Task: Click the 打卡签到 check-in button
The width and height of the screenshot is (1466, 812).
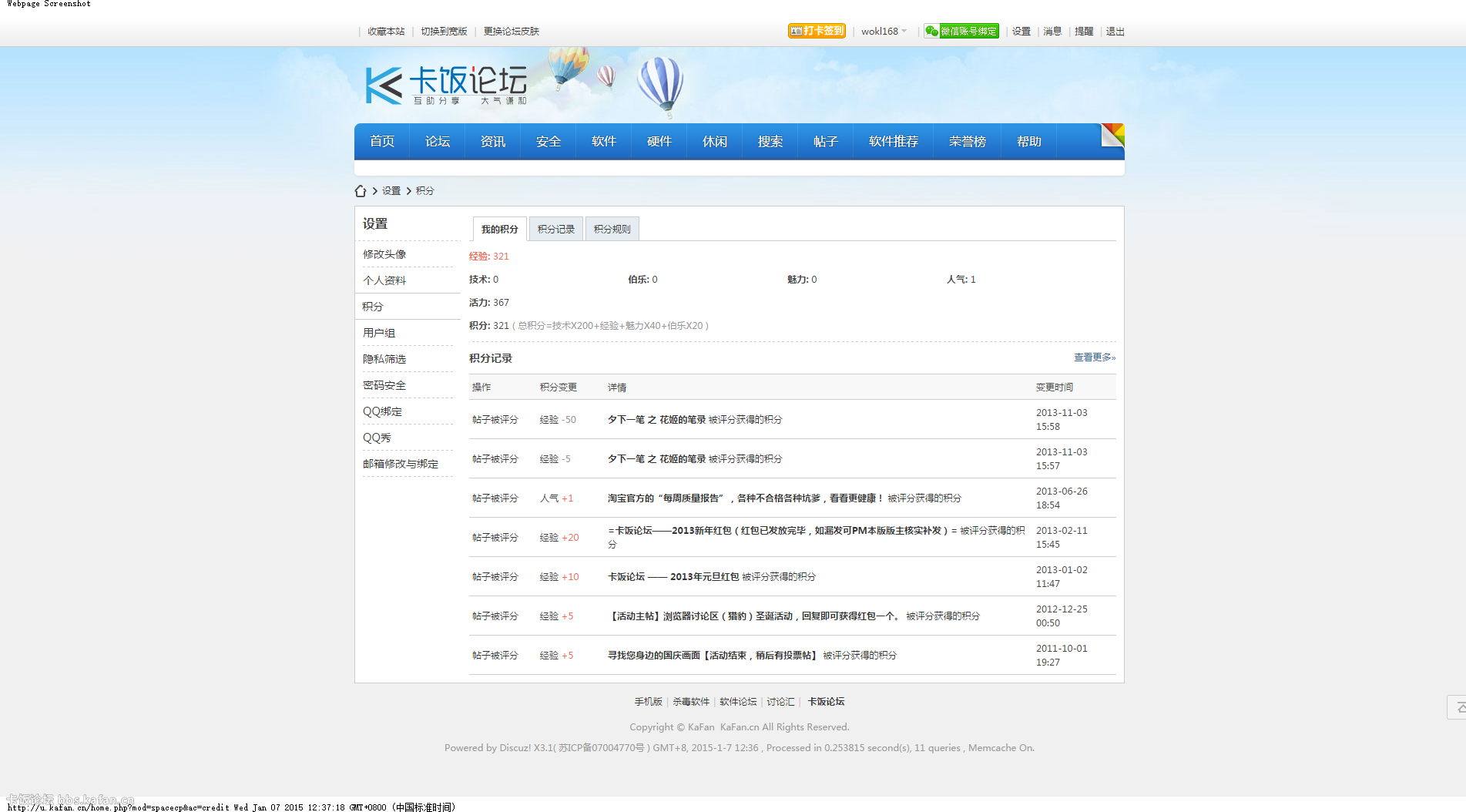Action: (817, 31)
